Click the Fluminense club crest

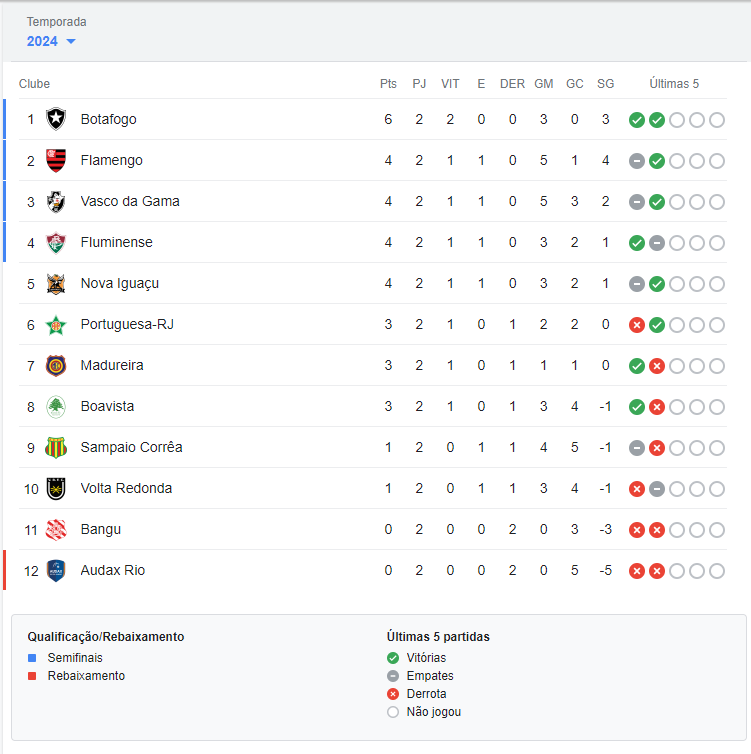(x=56, y=242)
